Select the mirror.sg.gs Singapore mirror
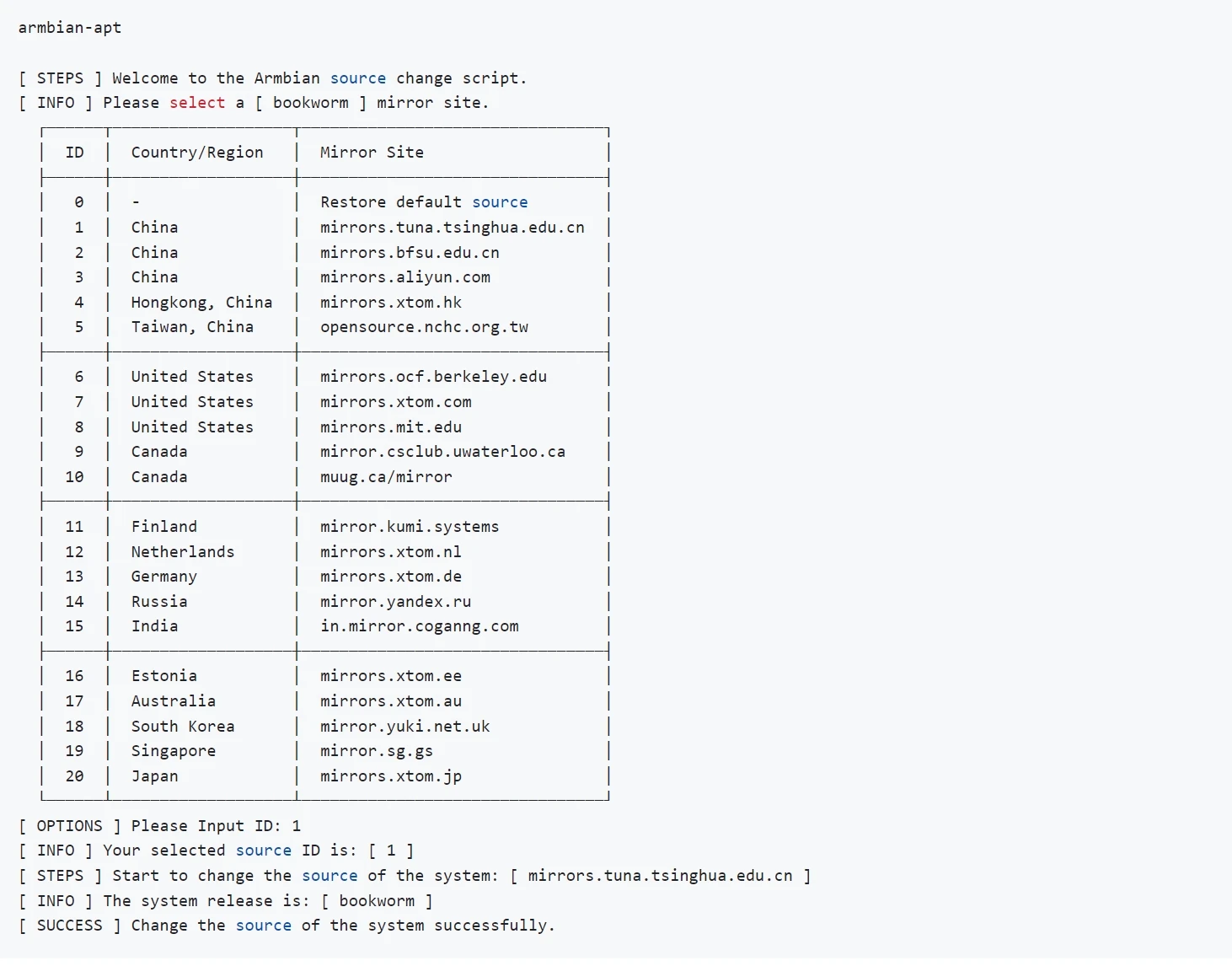 pyautogui.click(x=376, y=751)
